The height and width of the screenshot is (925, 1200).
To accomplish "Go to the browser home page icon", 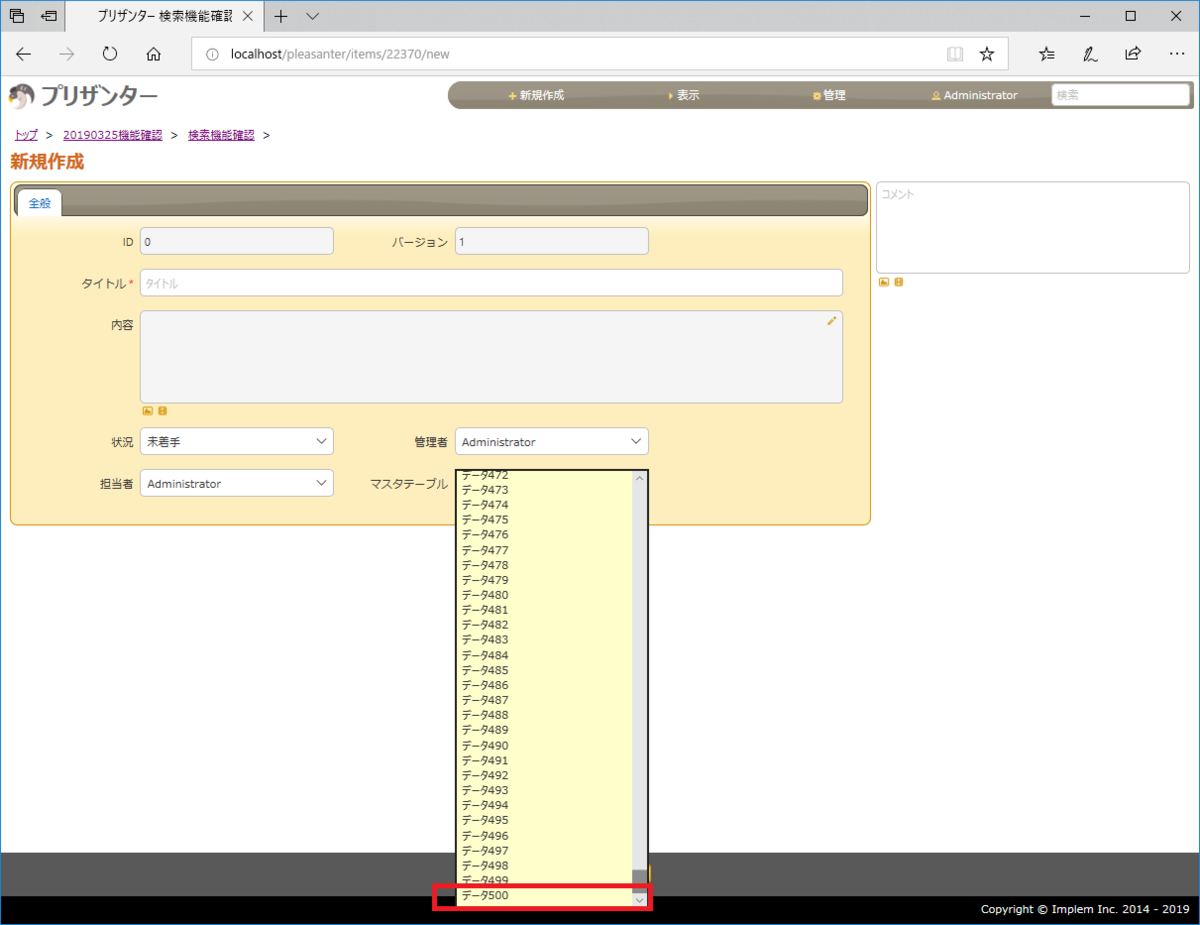I will click(153, 54).
